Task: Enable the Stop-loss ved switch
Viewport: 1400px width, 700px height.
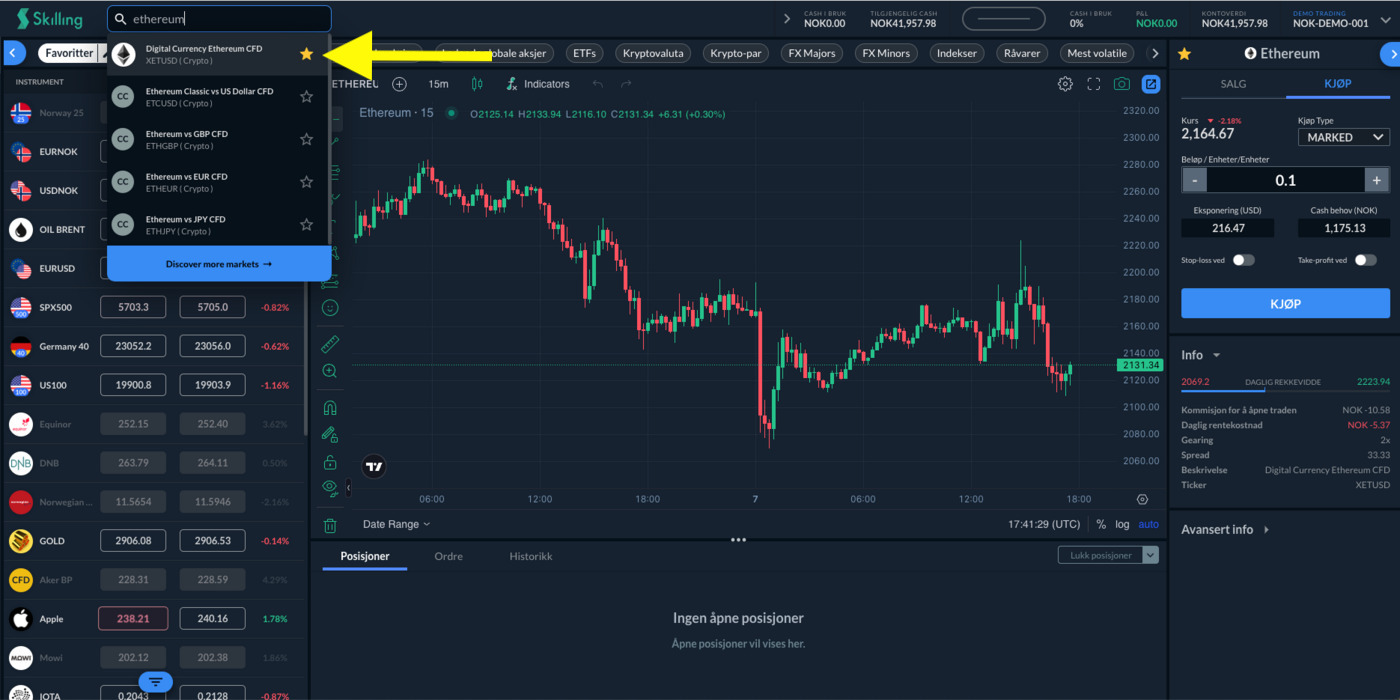Action: (1243, 260)
